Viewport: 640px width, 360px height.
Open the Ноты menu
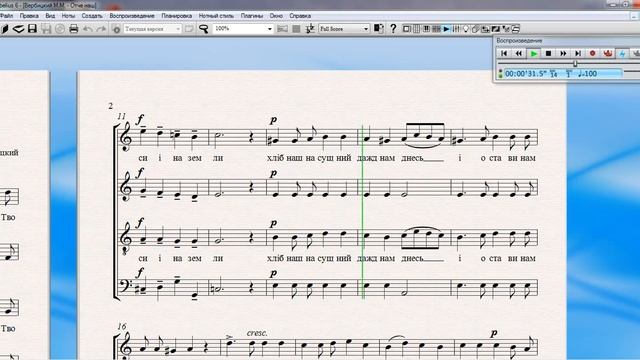[x=68, y=16]
